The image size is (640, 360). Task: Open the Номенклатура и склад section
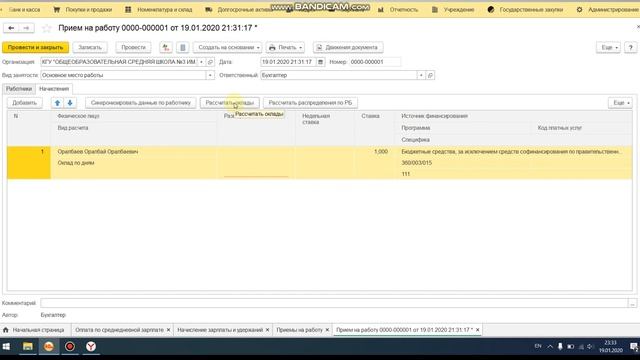(x=158, y=9)
